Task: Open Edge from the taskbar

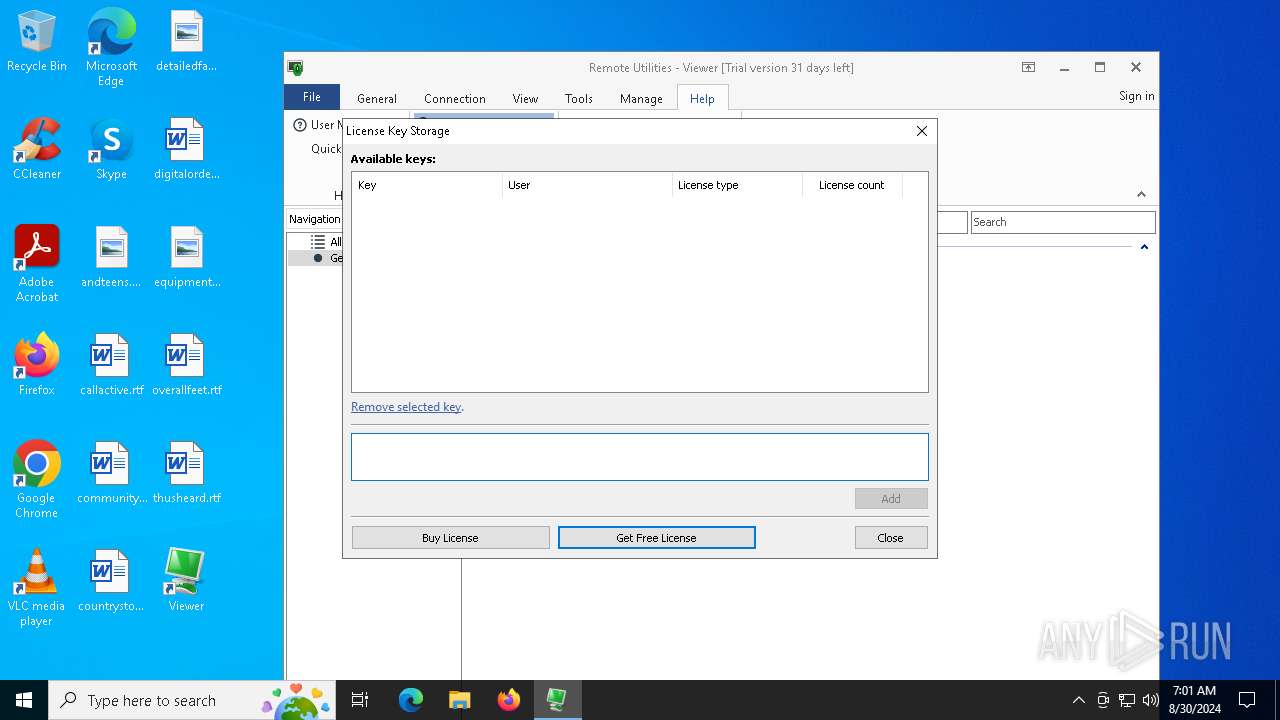Action: [x=411, y=700]
